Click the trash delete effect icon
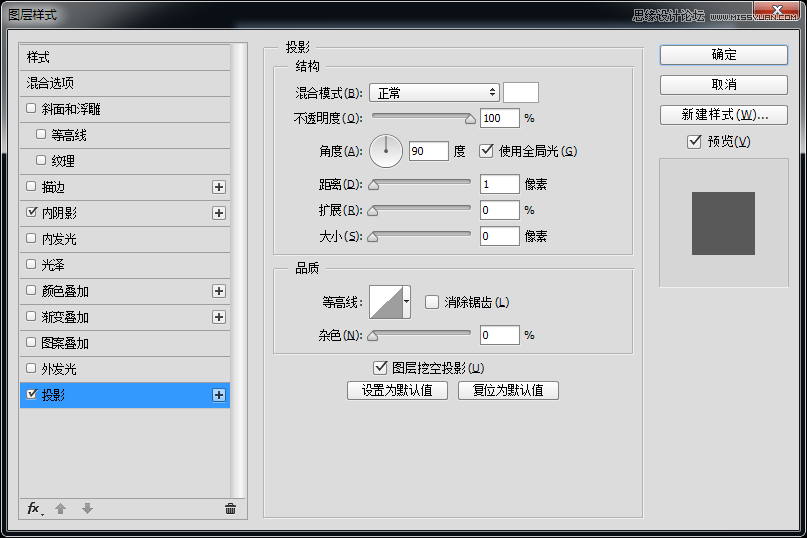This screenshot has height=538, width=807. pos(230,509)
